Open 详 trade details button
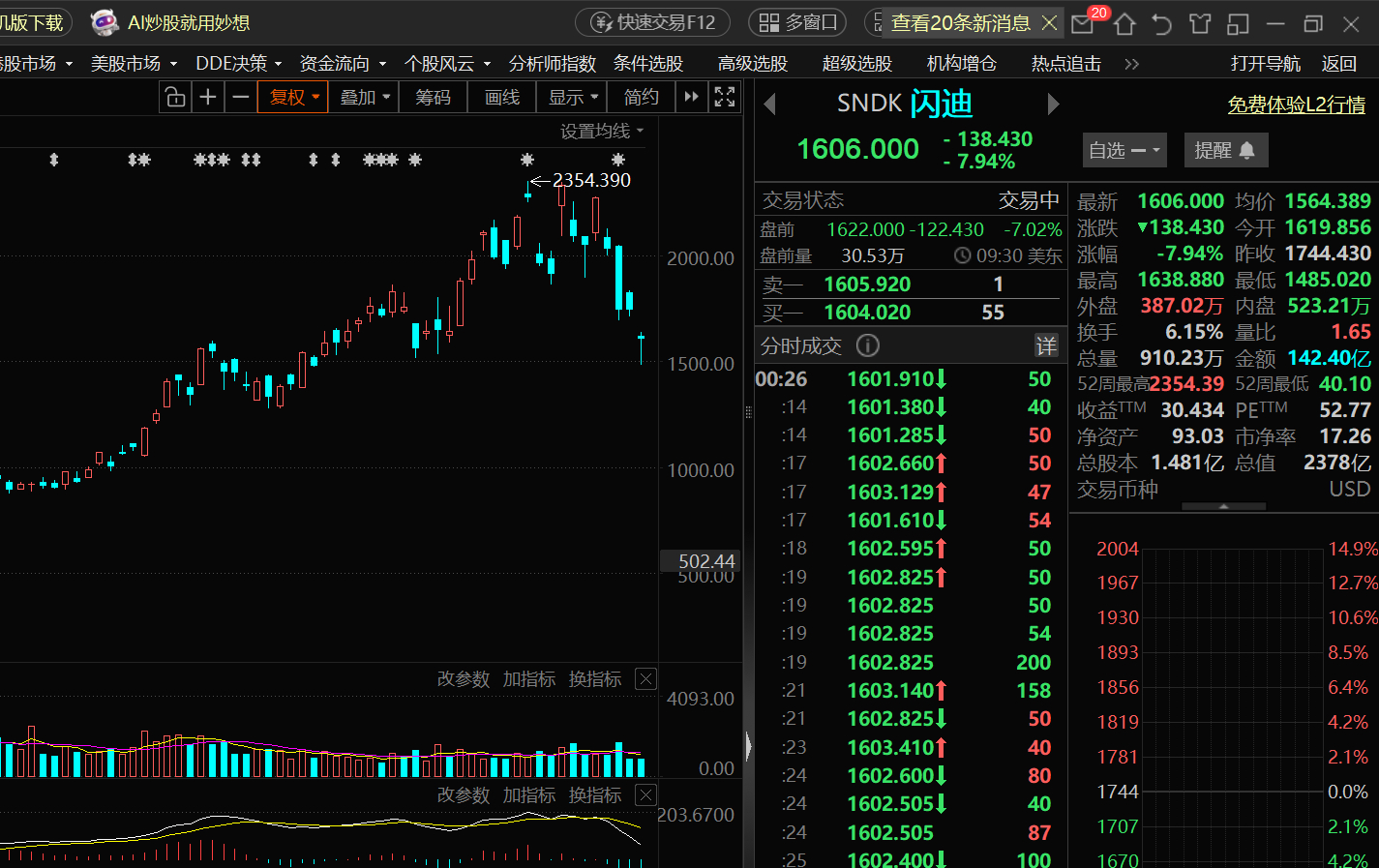This screenshot has width=1379, height=868. (1046, 345)
